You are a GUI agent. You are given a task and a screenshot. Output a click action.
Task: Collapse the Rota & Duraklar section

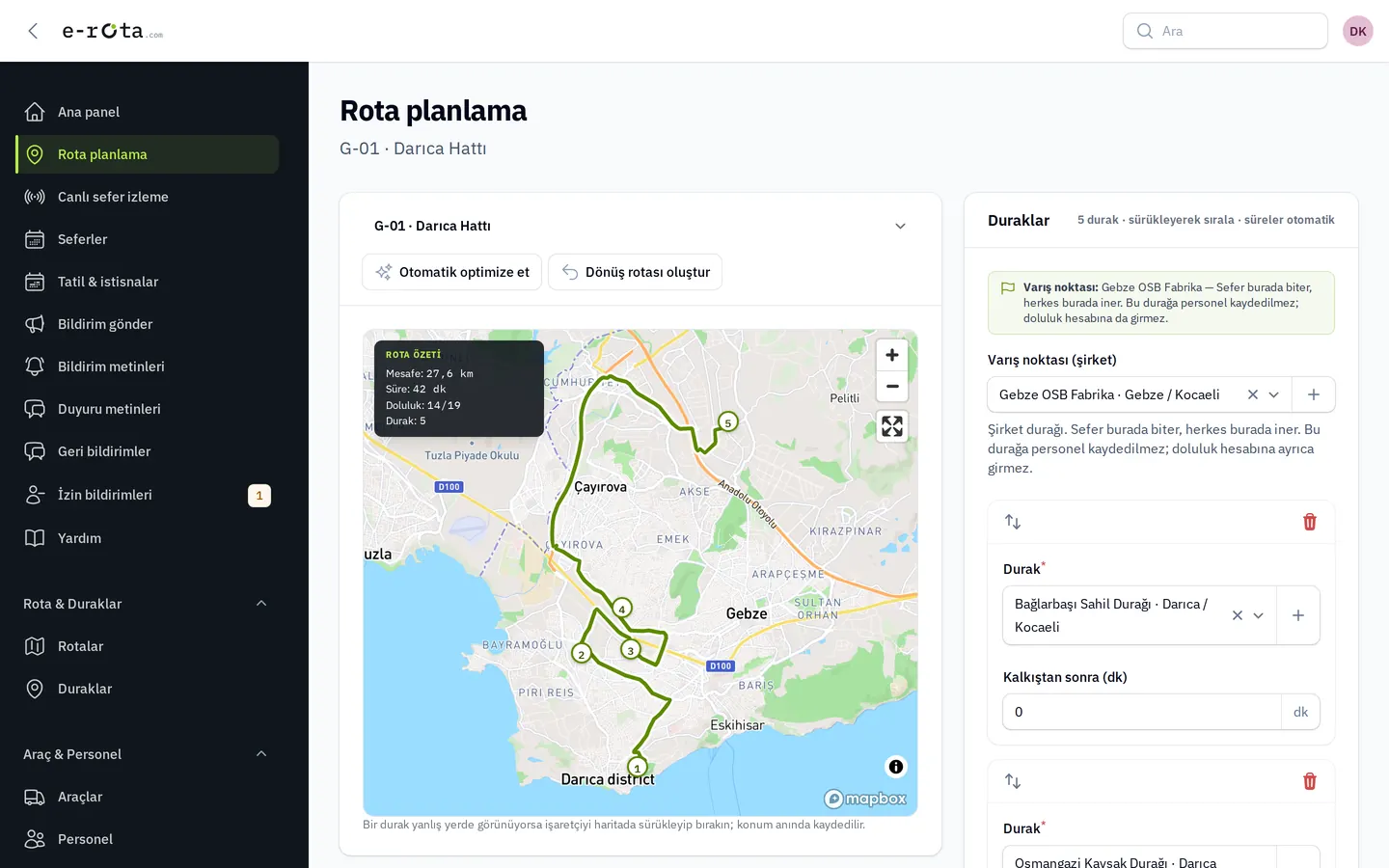(261, 604)
